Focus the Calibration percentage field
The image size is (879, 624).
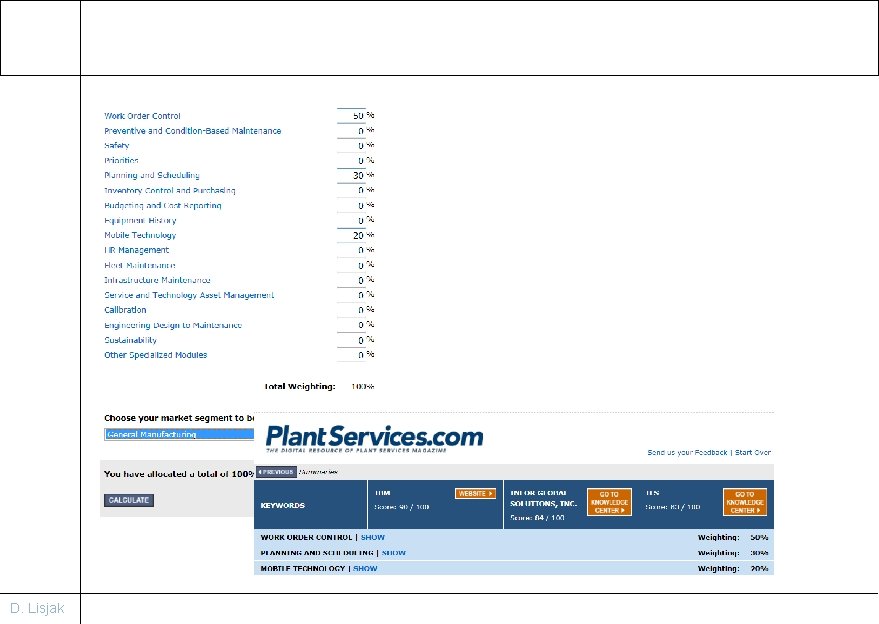pyautogui.click(x=351, y=310)
